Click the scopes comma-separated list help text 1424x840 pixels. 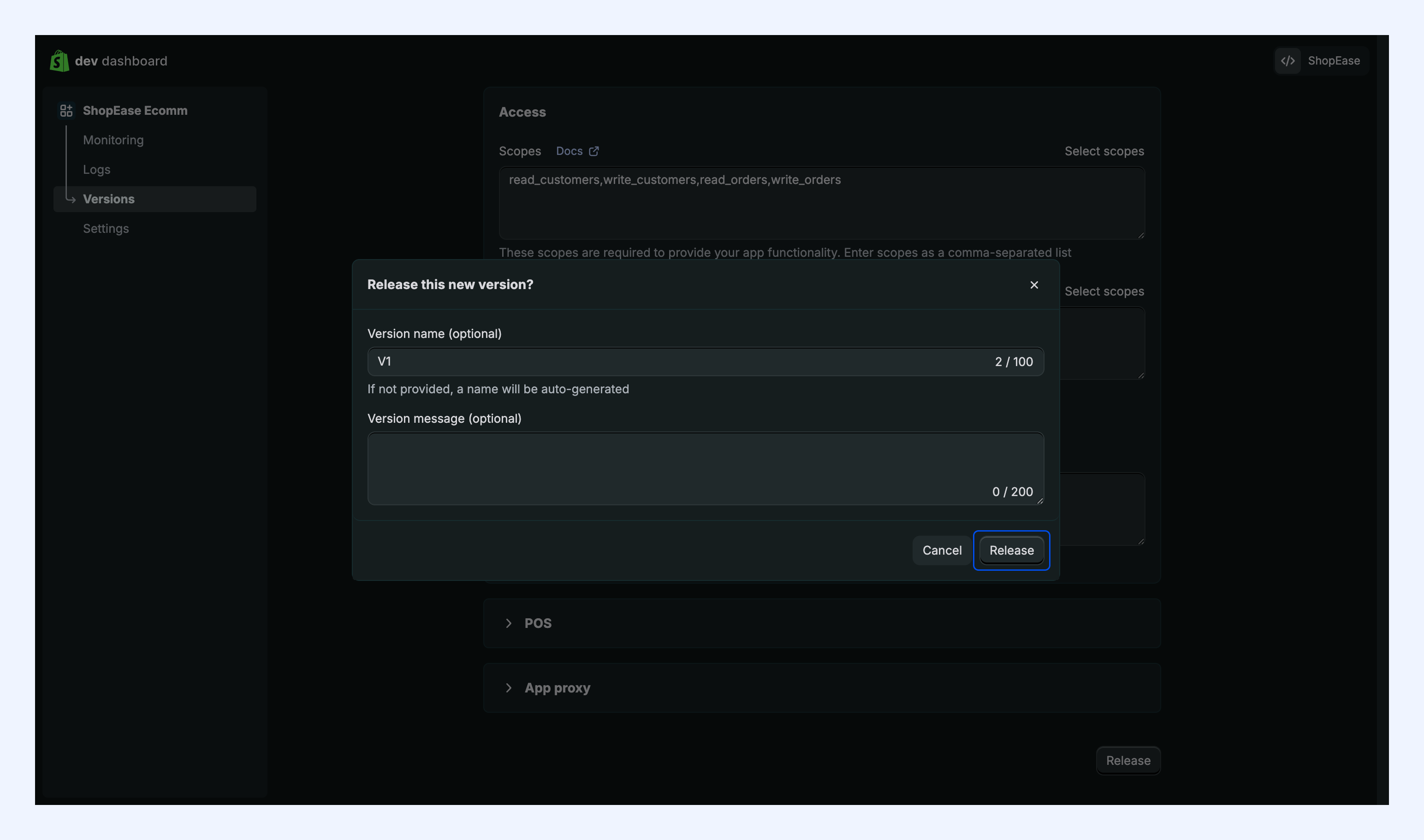point(785,253)
